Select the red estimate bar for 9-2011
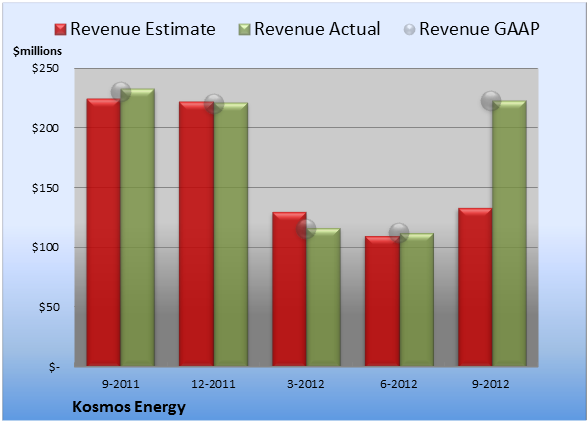 click(x=104, y=233)
